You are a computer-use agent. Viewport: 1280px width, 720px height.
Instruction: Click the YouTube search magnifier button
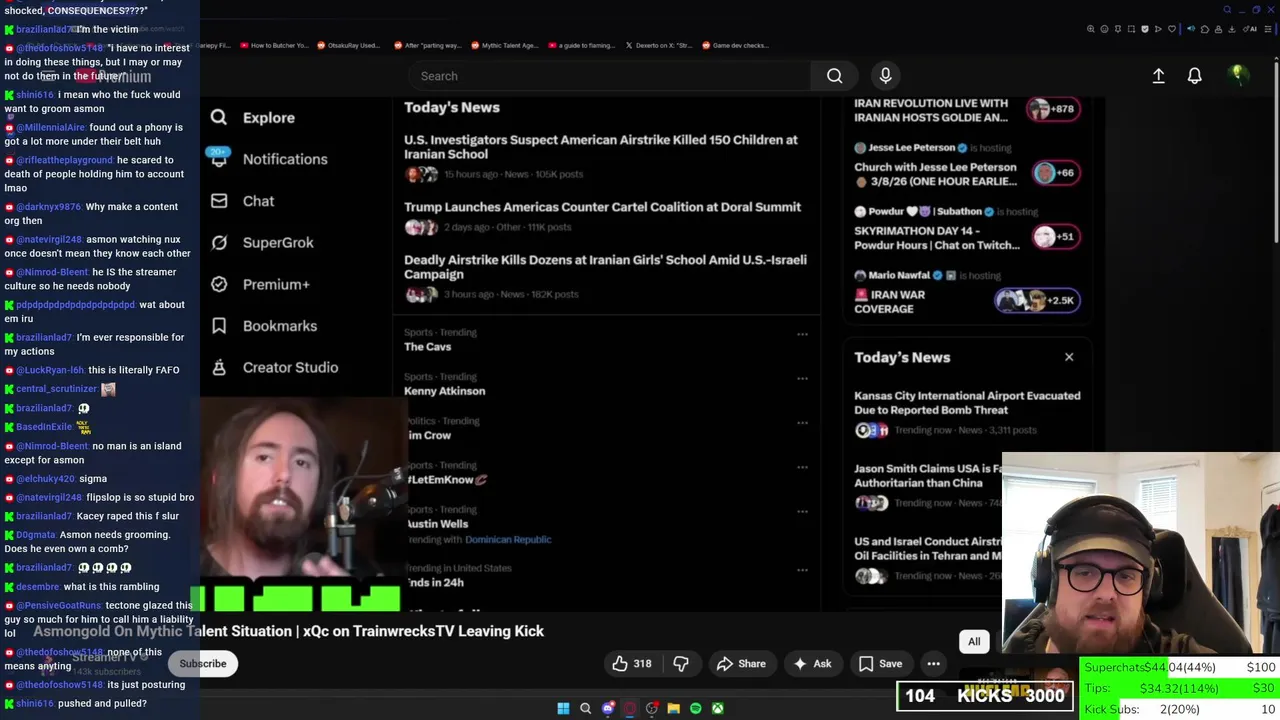pyautogui.click(x=834, y=76)
